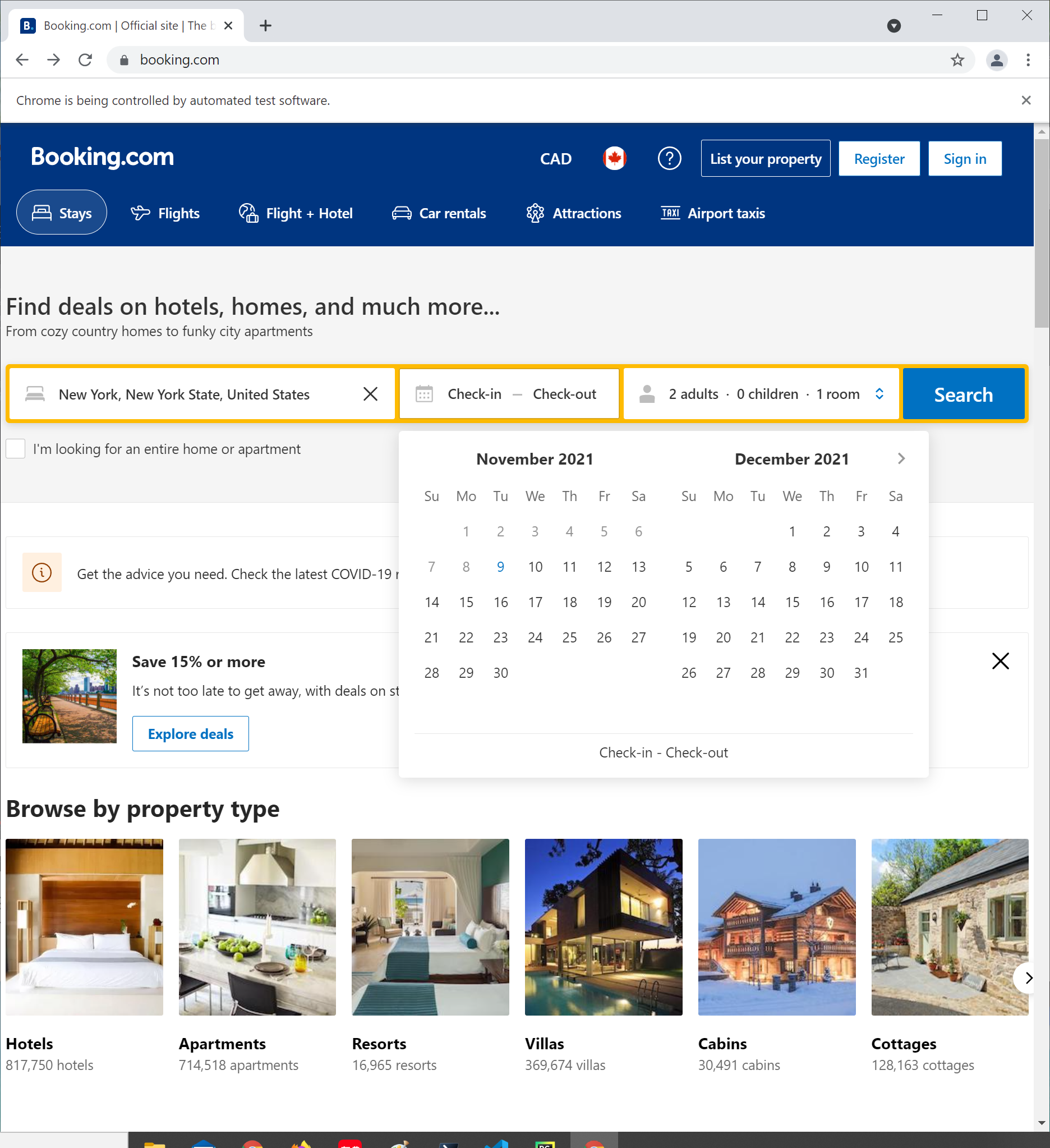The image size is (1050, 1148).
Task: Click List your property
Action: (766, 158)
